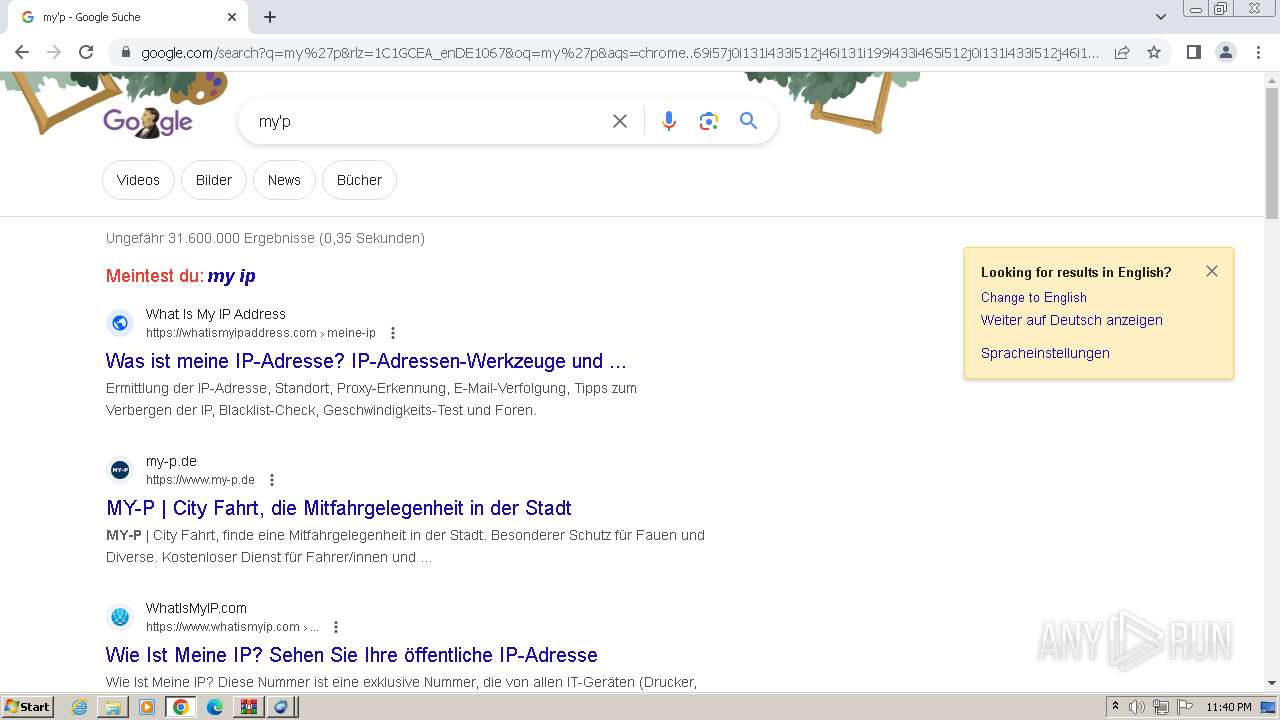Open Chrome's three-dot menu
This screenshot has width=1280, height=720.
click(1258, 52)
